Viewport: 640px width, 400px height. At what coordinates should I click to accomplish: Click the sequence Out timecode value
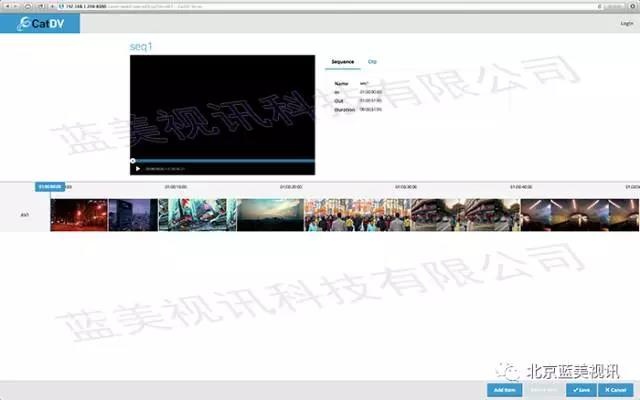tap(371, 100)
